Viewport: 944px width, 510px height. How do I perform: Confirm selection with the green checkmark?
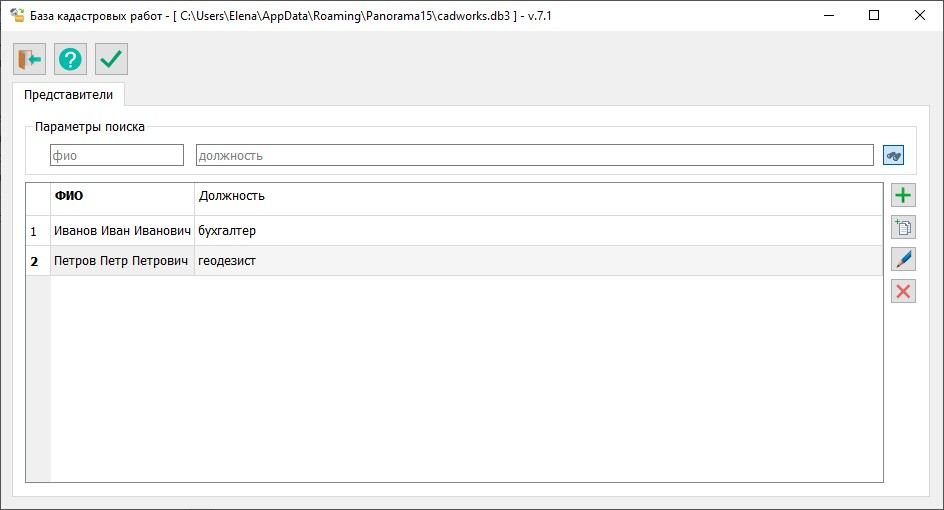pyautogui.click(x=111, y=59)
